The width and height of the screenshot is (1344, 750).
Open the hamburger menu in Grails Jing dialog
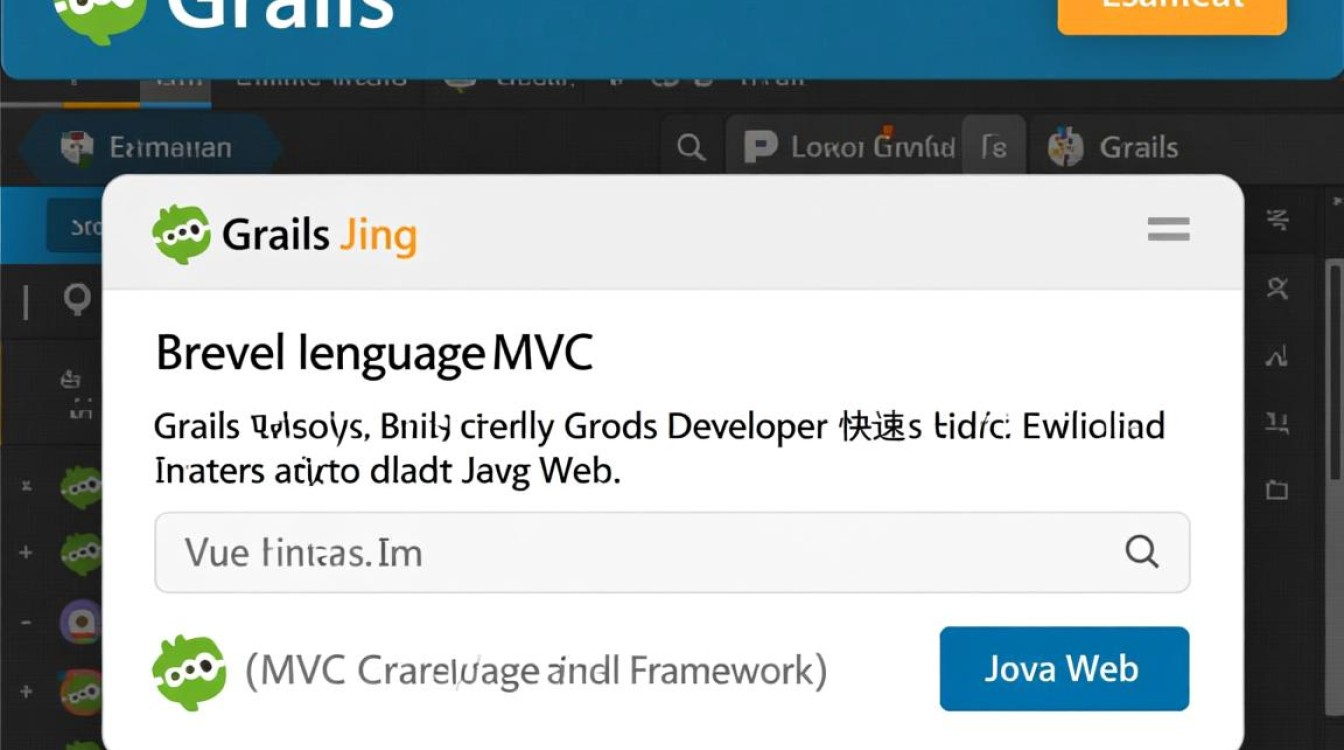click(x=1168, y=230)
